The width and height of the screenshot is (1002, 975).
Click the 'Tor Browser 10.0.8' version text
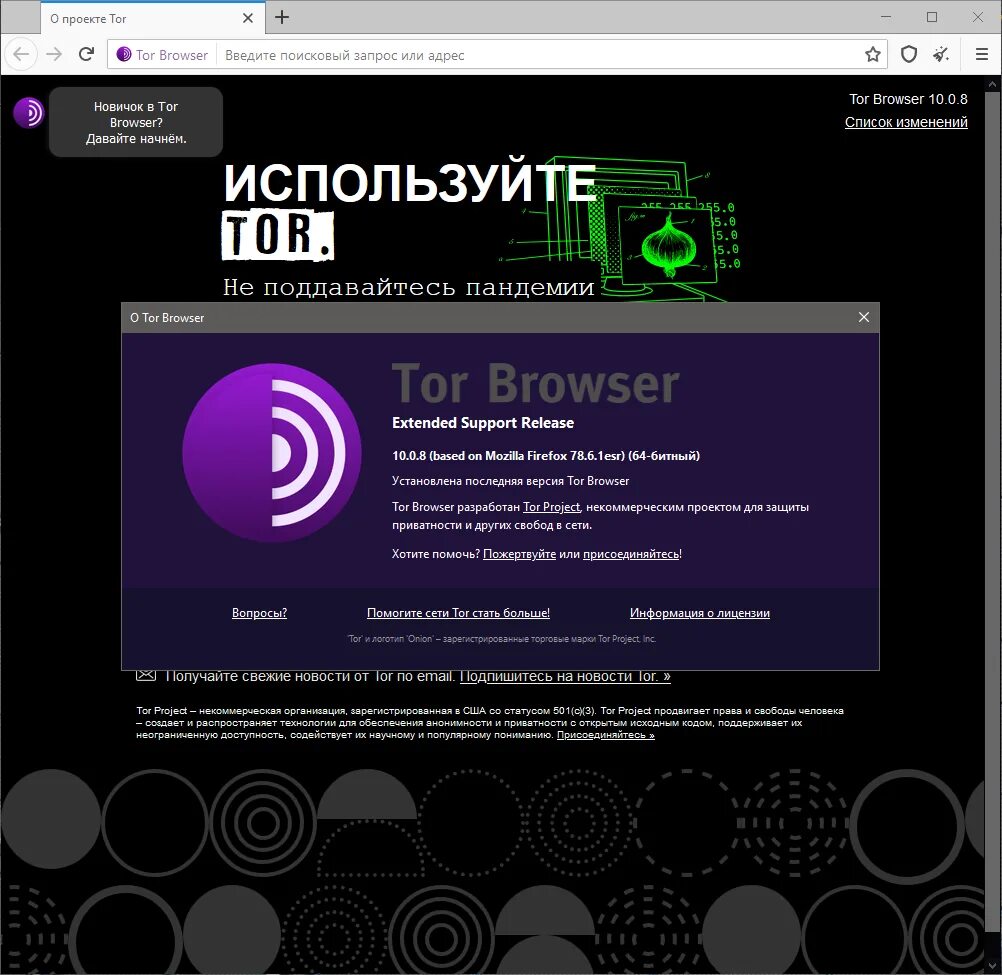907,99
